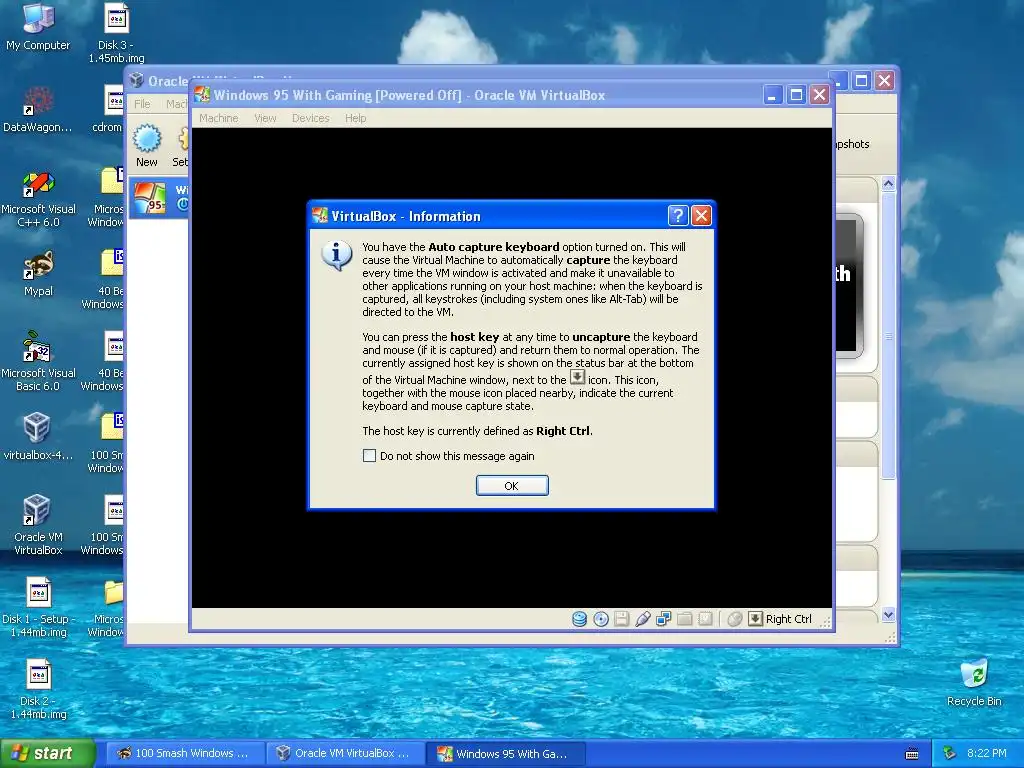Click the tray icon next to clock
The image size is (1024, 768).
pos(950,754)
